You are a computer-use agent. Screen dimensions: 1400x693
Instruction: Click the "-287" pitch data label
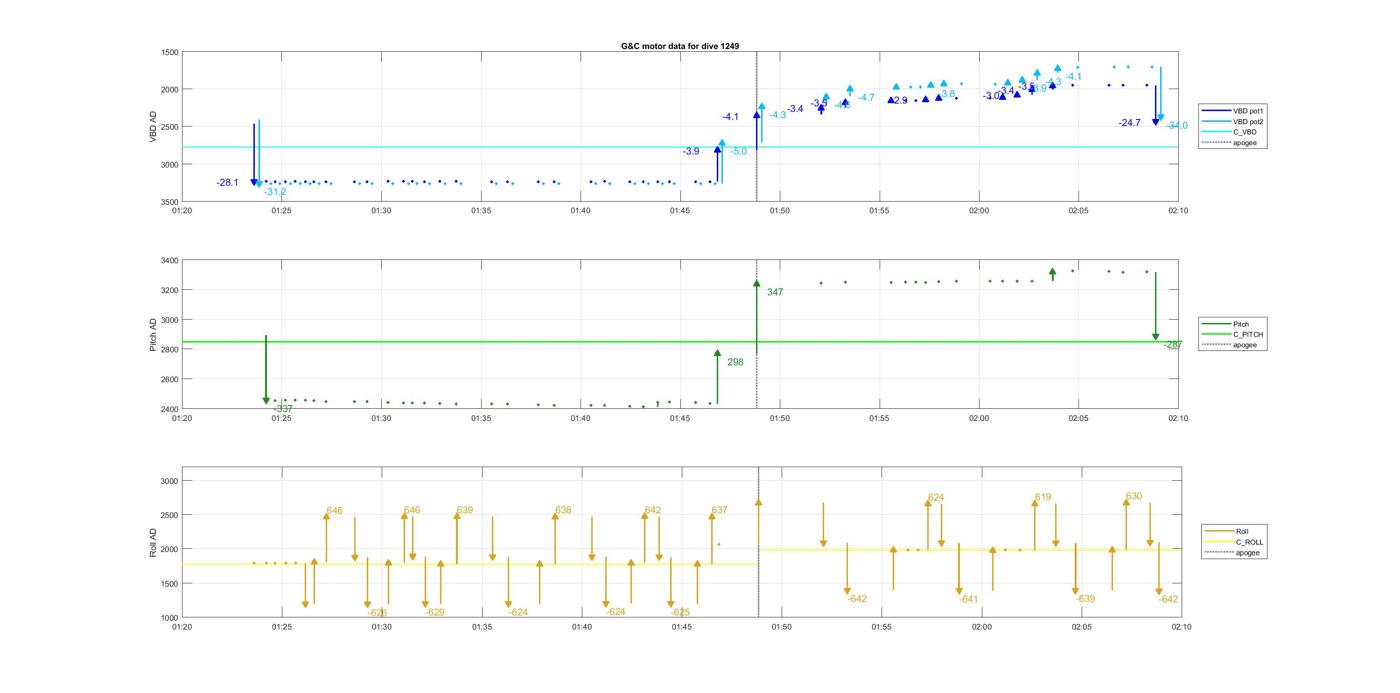click(x=1173, y=345)
